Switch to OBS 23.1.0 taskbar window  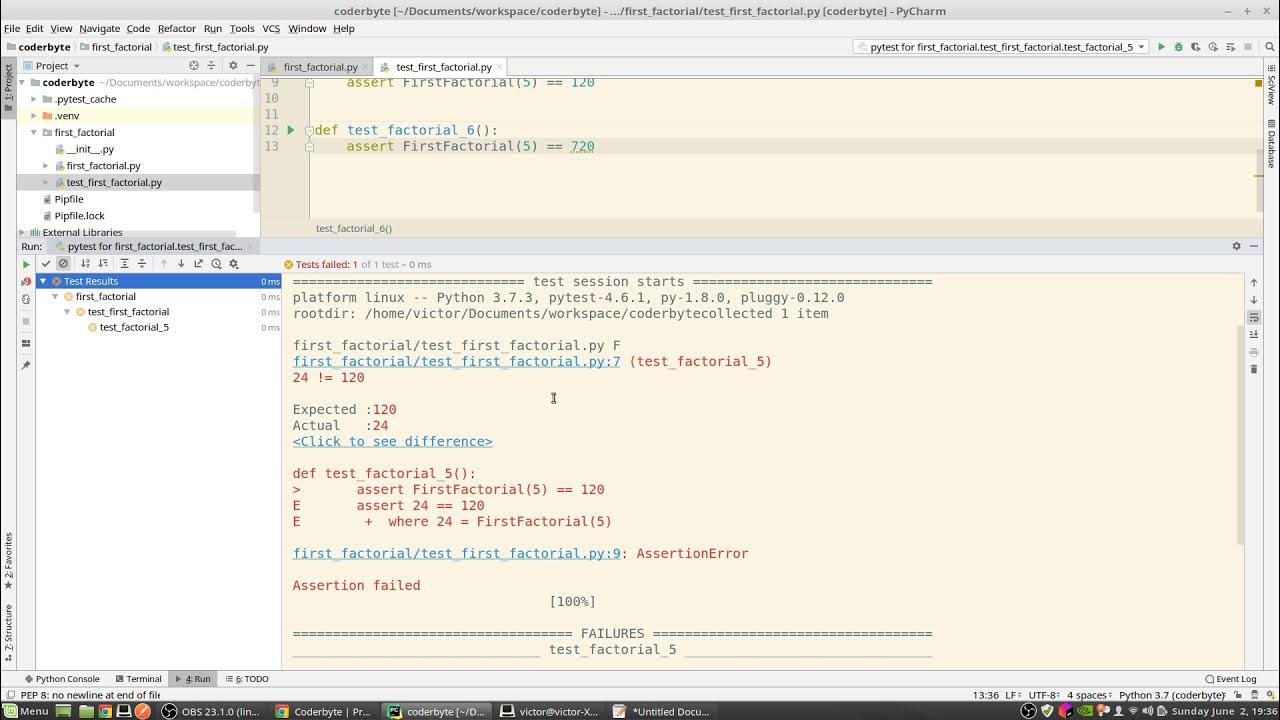coord(212,712)
